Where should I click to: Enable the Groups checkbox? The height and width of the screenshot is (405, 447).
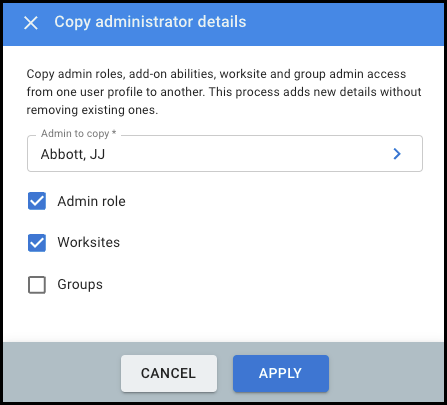coord(37,285)
